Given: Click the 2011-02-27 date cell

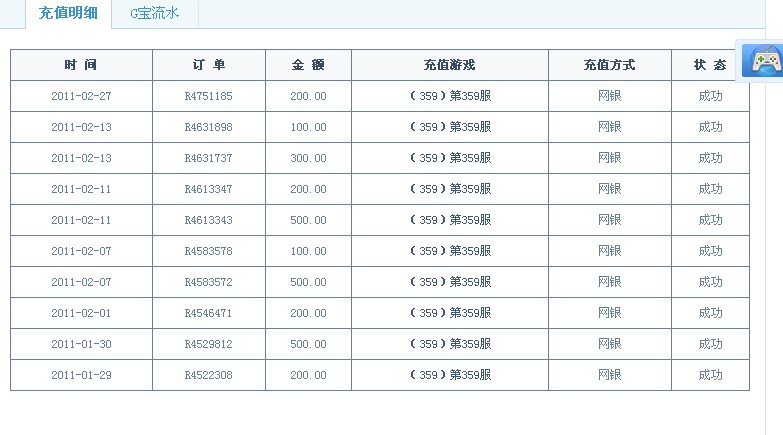Looking at the screenshot, I should 81,96.
